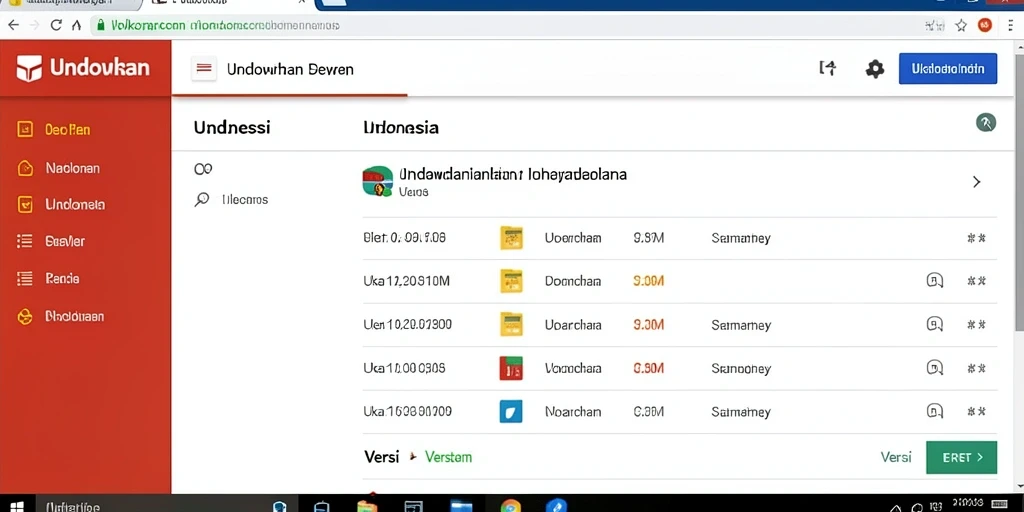
Task: Click the Naoionan sidebar icon
Action: click(x=24, y=168)
